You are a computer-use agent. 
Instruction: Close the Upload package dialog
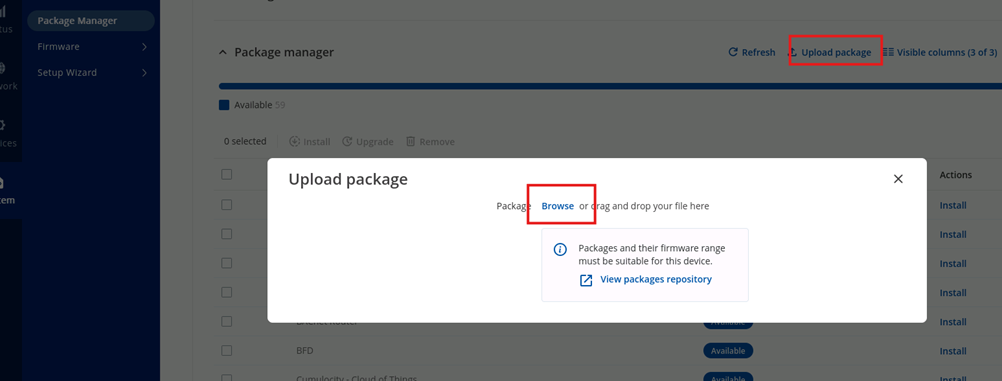(x=898, y=179)
